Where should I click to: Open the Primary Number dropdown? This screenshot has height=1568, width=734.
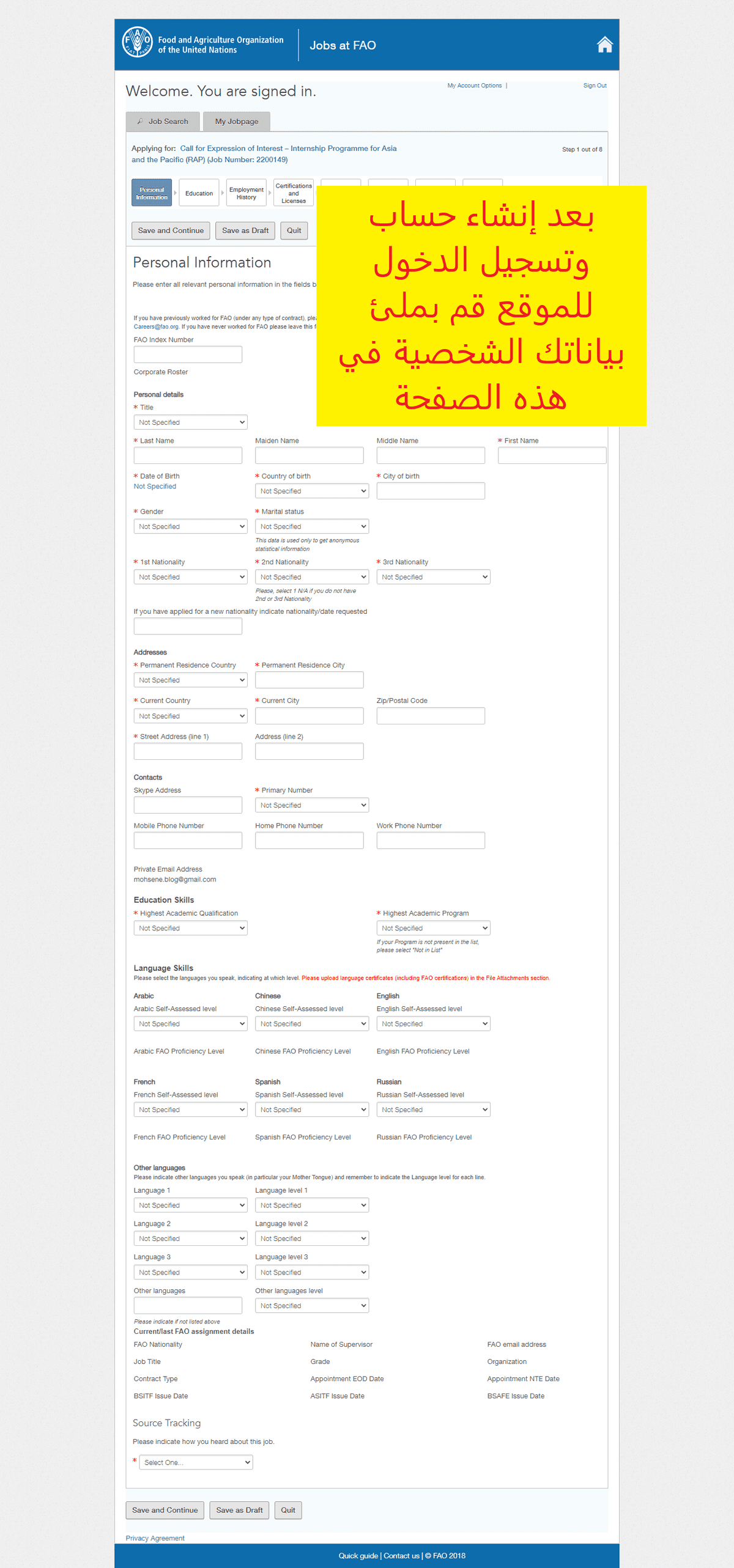(x=312, y=805)
